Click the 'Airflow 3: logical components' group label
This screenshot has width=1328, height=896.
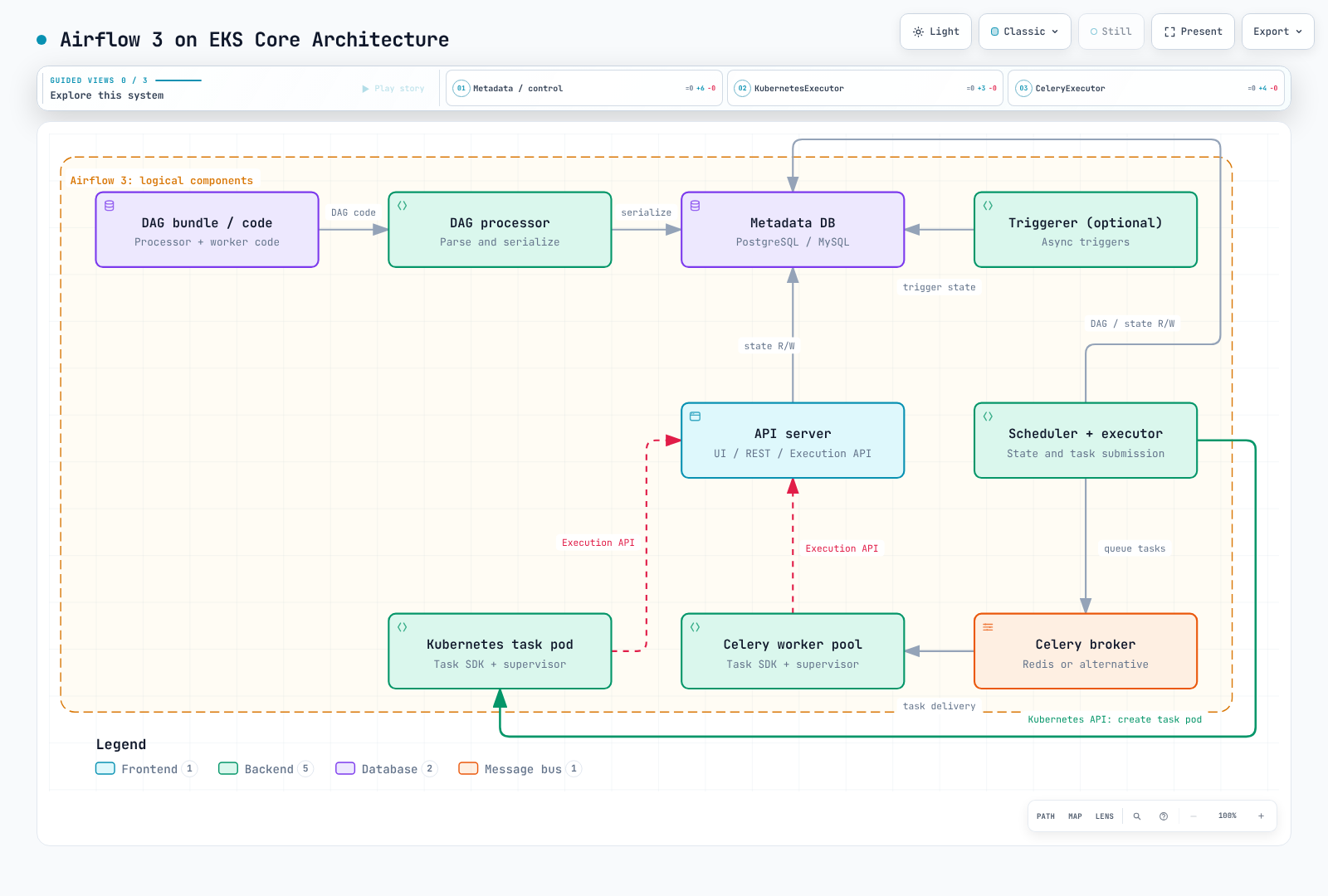[162, 181]
